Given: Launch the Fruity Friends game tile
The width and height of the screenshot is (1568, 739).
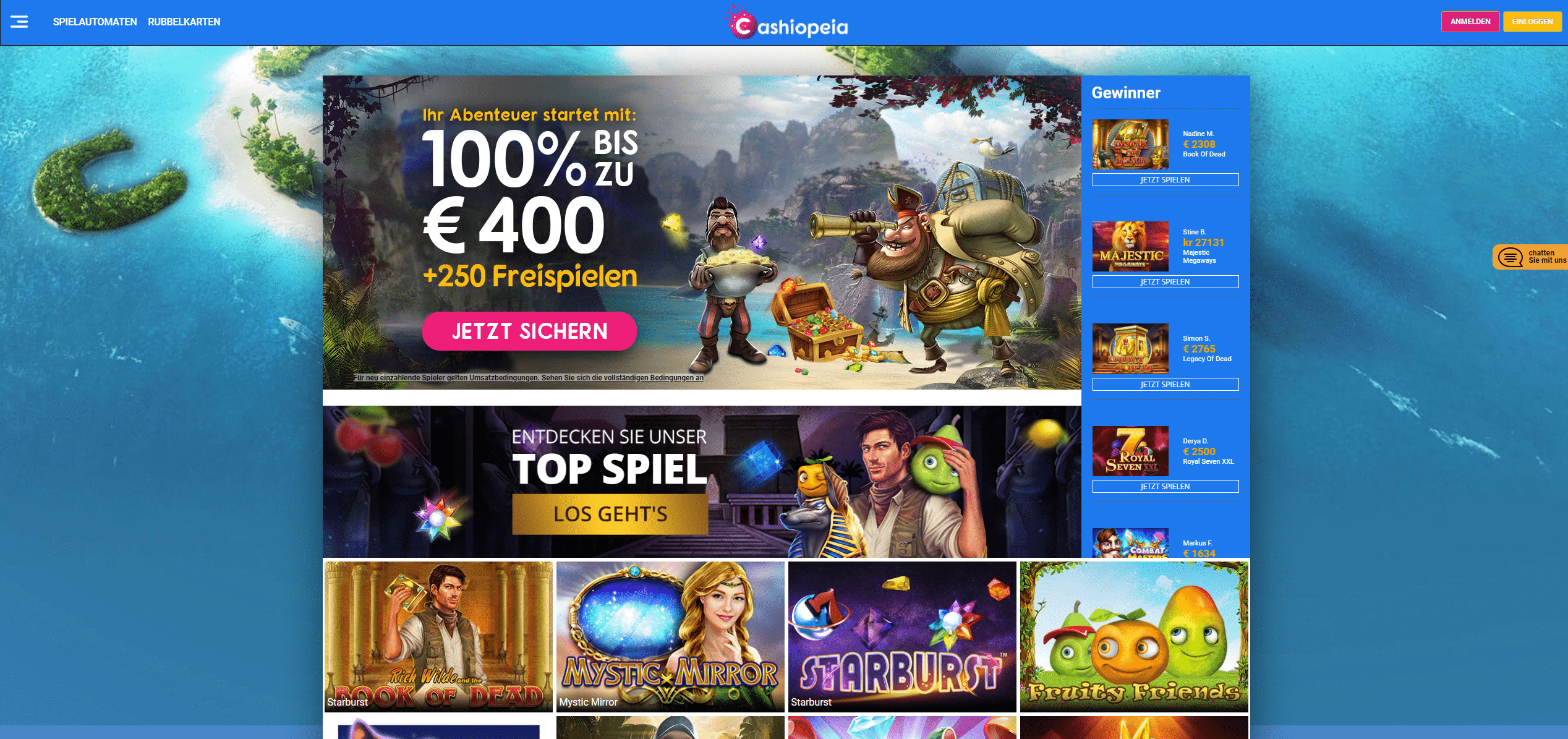Looking at the screenshot, I should click(x=1134, y=636).
